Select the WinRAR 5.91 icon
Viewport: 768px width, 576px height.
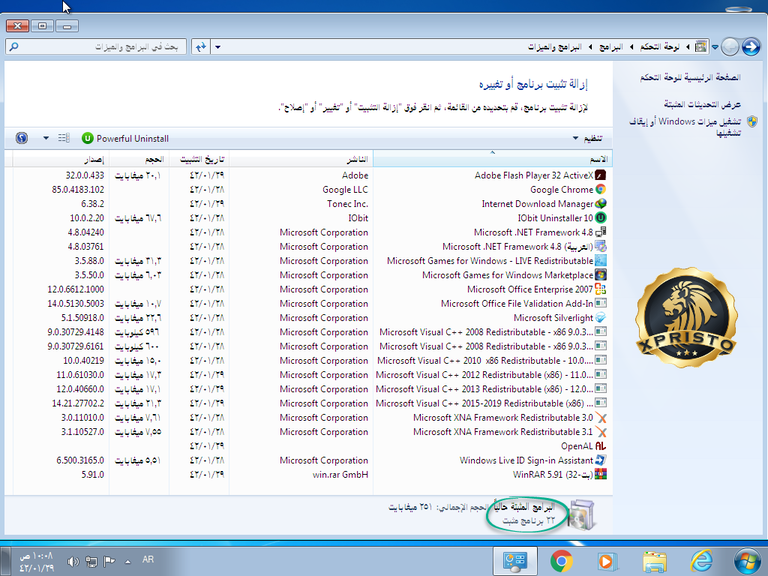point(600,475)
